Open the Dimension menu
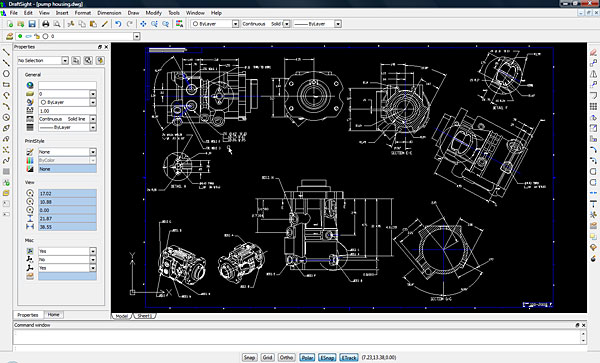This screenshot has height=363, width=600. [x=109, y=13]
